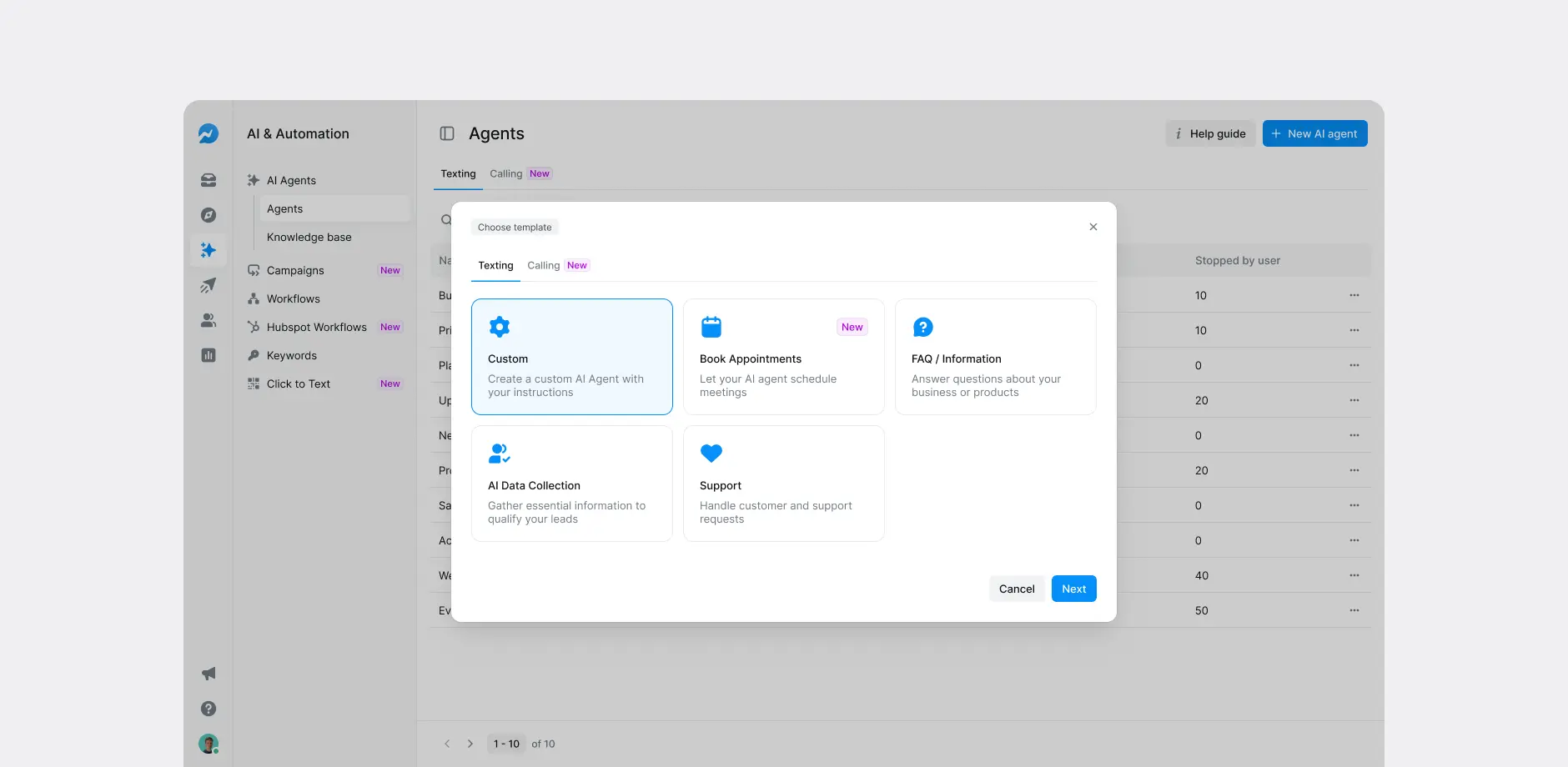
Task: Open row options for the value 40 row
Action: point(1354,575)
